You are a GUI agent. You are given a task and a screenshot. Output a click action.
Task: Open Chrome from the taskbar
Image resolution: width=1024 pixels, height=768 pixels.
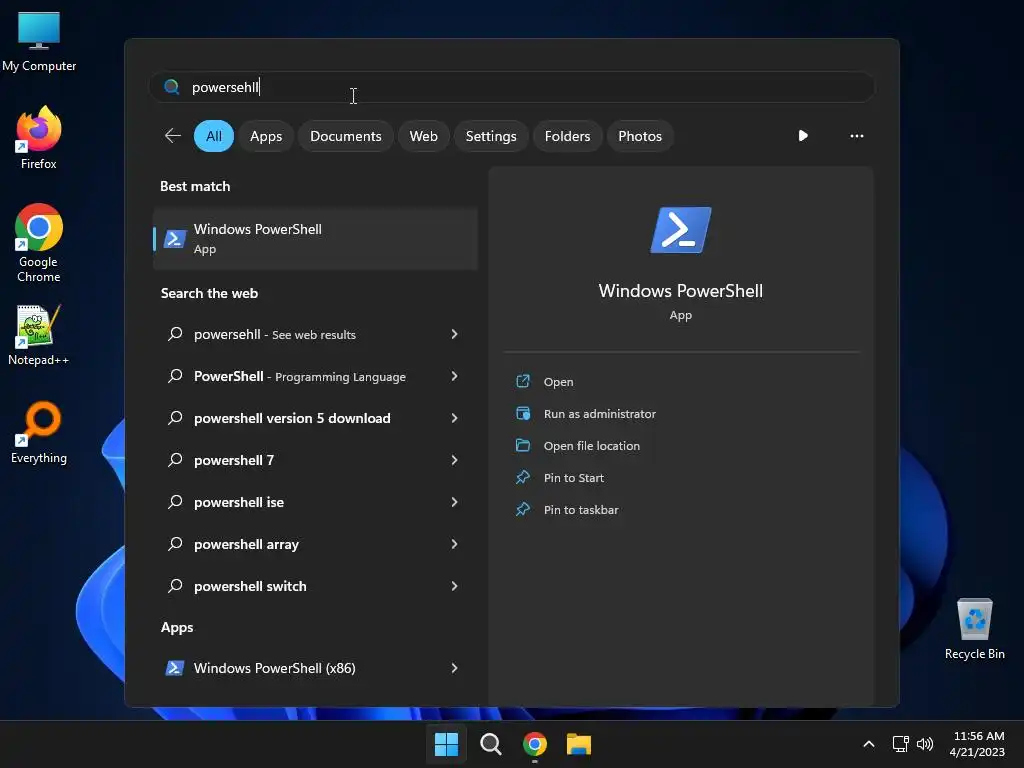click(x=535, y=744)
